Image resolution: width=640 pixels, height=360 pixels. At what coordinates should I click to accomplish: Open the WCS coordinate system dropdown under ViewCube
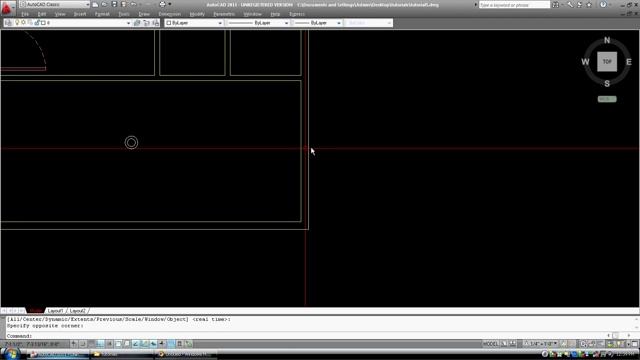coord(607,99)
